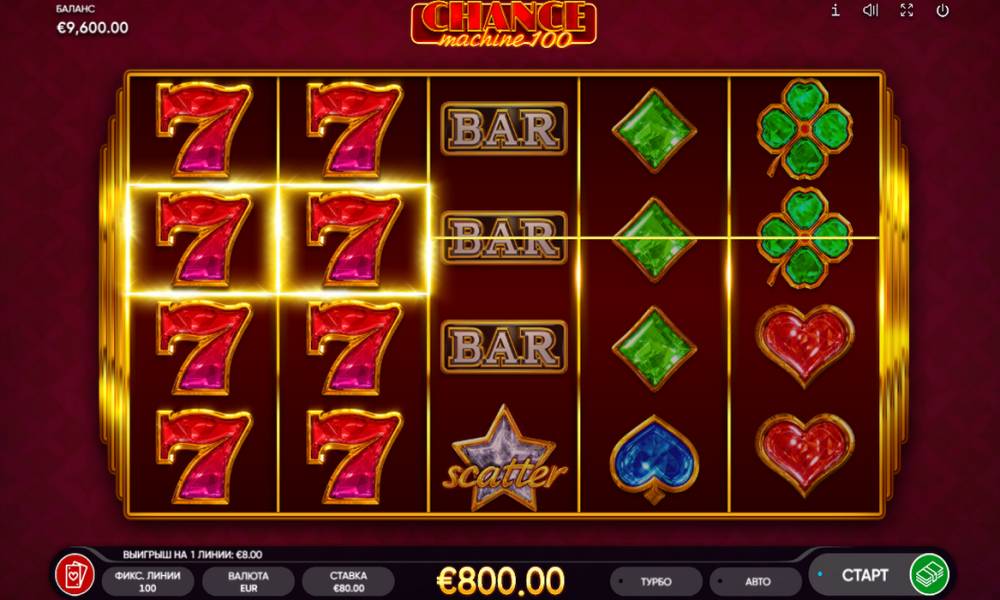
Task: Click the Баланс €9,600.00 balance display
Action: (92, 20)
